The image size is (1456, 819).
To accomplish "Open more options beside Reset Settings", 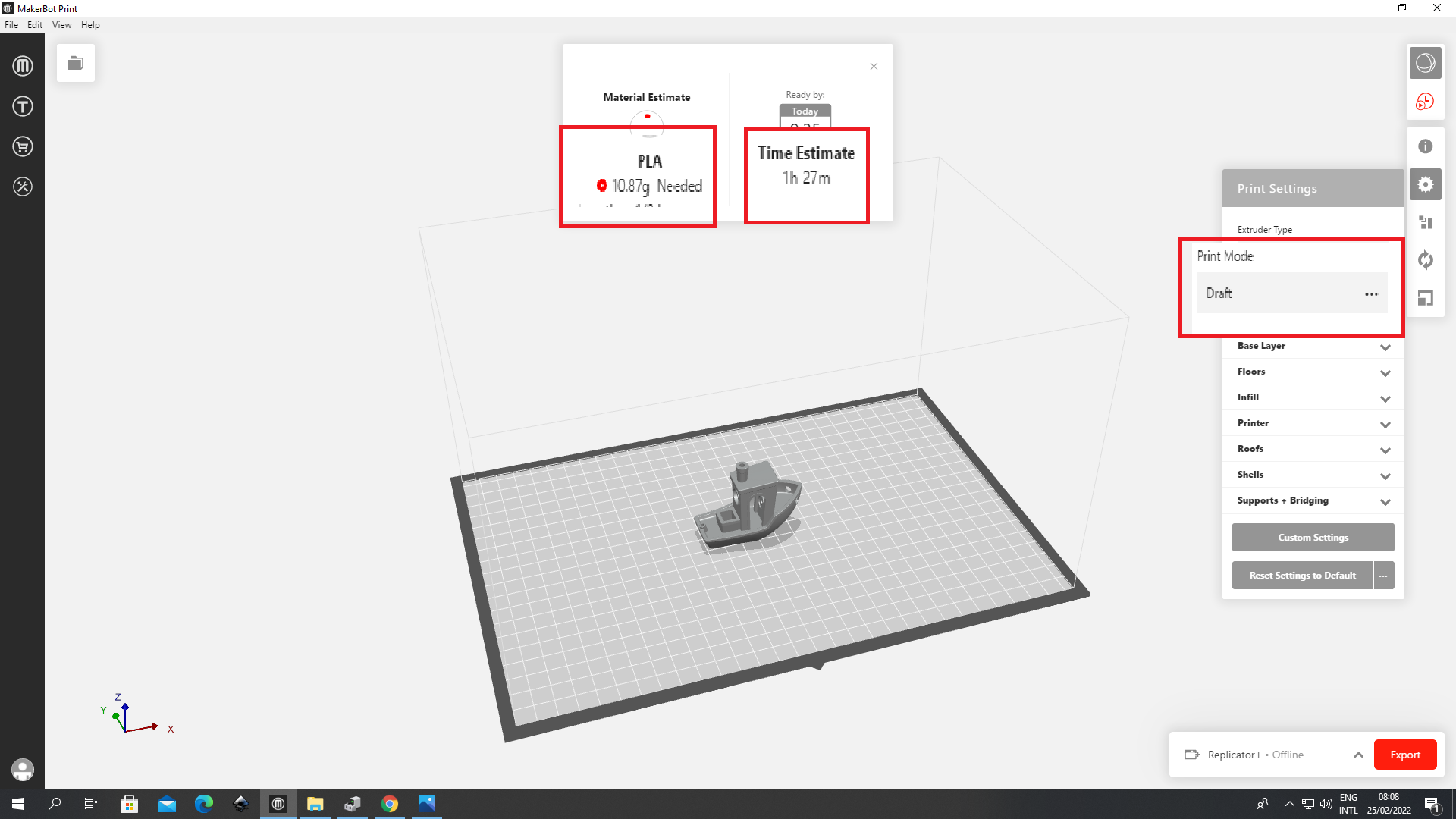I will click(1384, 576).
